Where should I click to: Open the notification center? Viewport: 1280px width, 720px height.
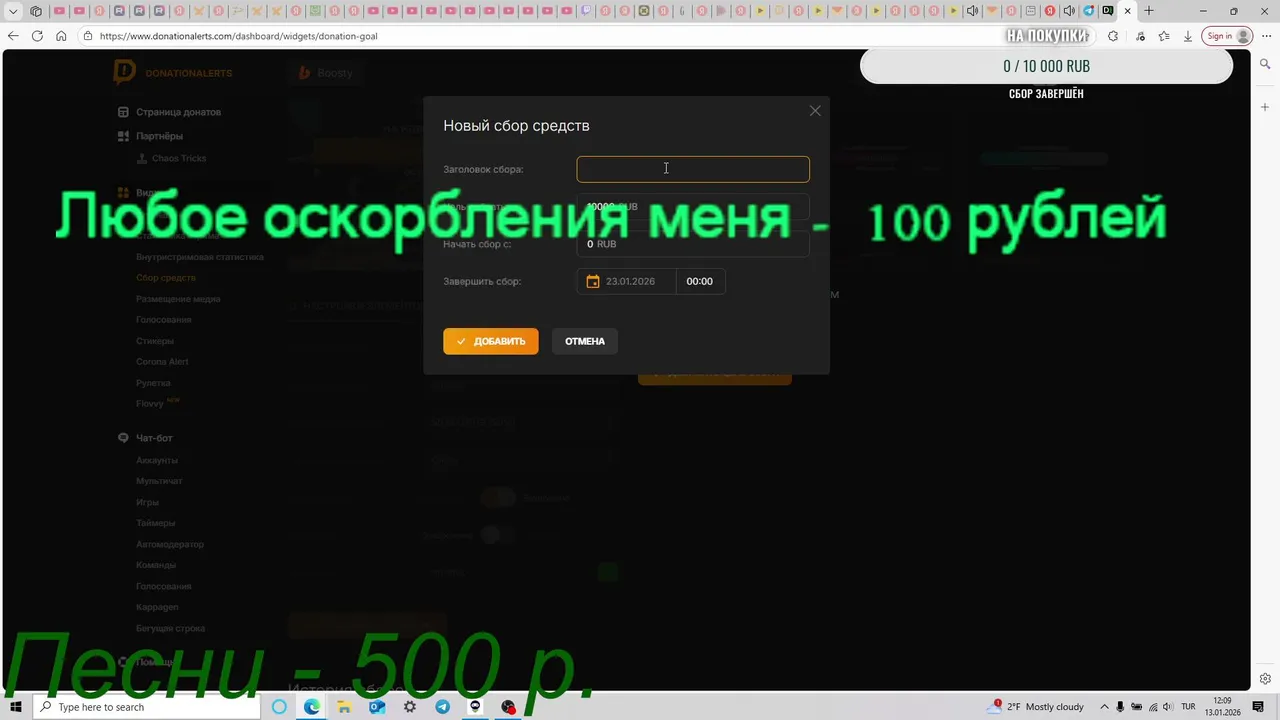click(x=1258, y=707)
